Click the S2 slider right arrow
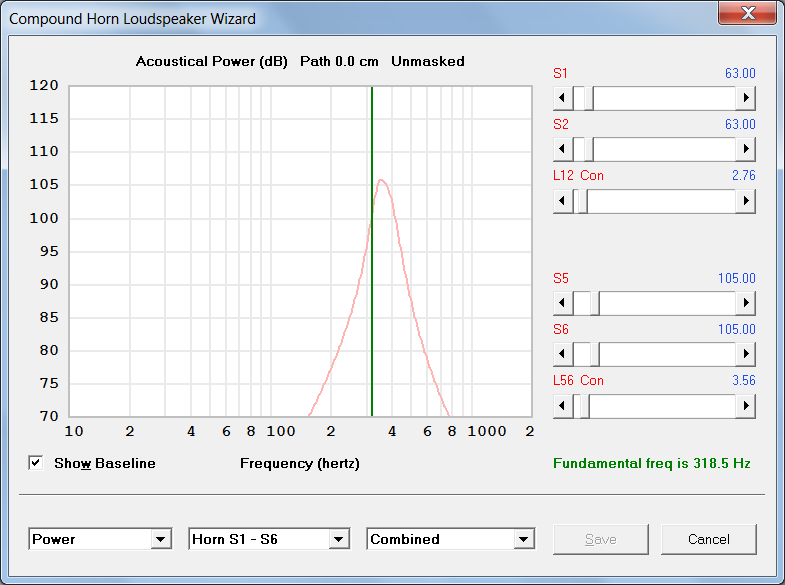Screen dimensions: 785x585 [x=745, y=149]
